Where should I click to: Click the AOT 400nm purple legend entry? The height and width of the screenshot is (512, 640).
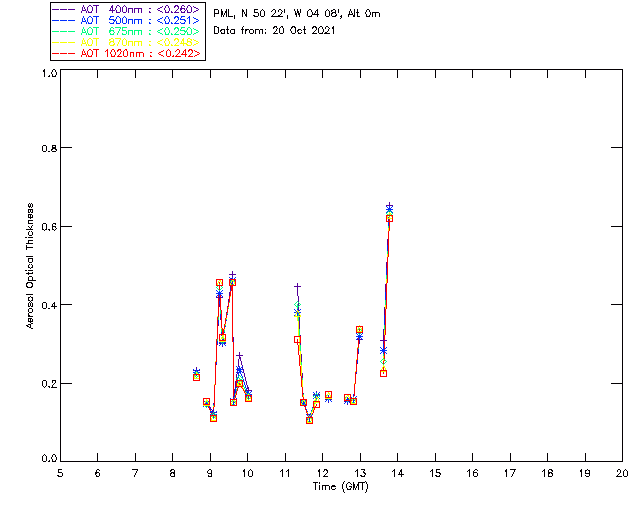(132, 9)
